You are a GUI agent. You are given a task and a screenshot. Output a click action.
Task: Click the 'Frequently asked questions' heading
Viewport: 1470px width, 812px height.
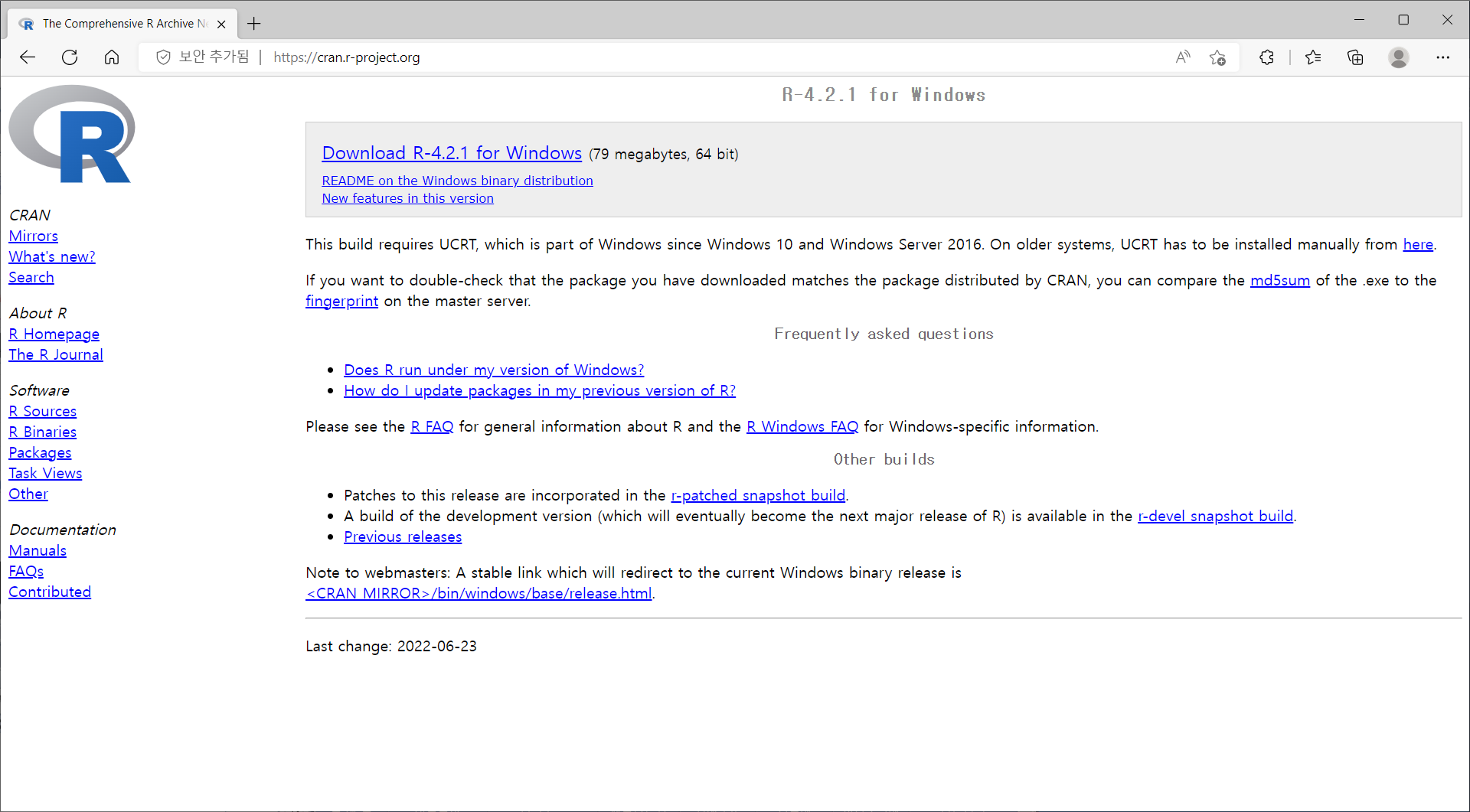point(884,334)
